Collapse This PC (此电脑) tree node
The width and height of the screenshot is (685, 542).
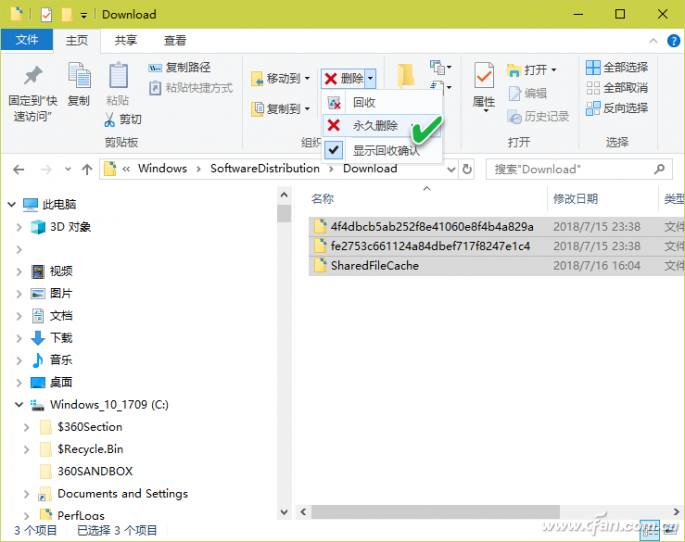coord(12,204)
